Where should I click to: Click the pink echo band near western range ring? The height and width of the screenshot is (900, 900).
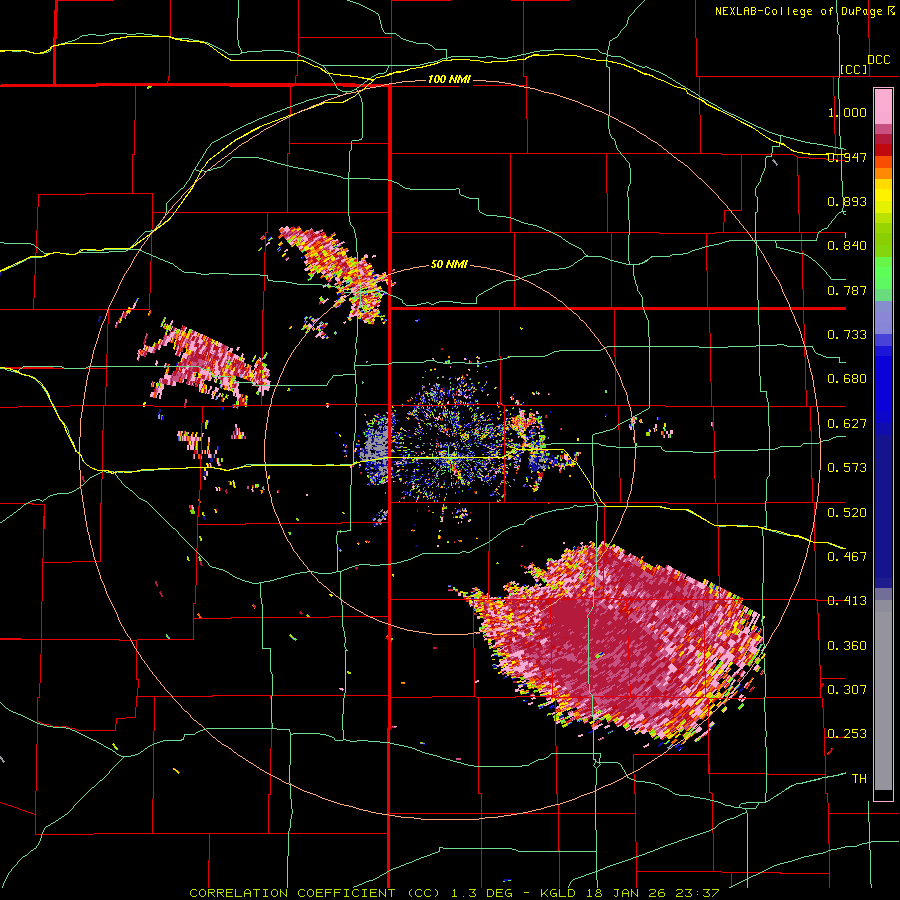pos(204,363)
